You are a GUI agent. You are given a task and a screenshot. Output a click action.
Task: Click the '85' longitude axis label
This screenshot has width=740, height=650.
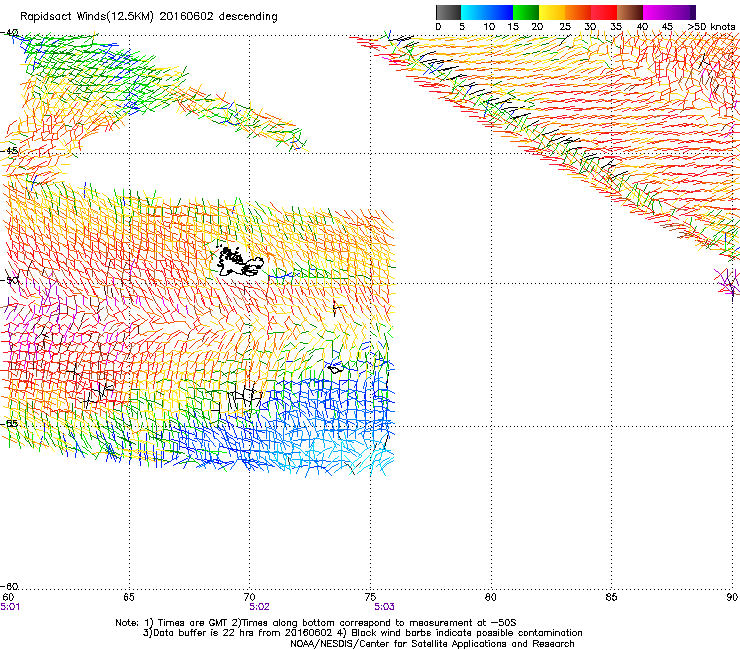pos(611,597)
